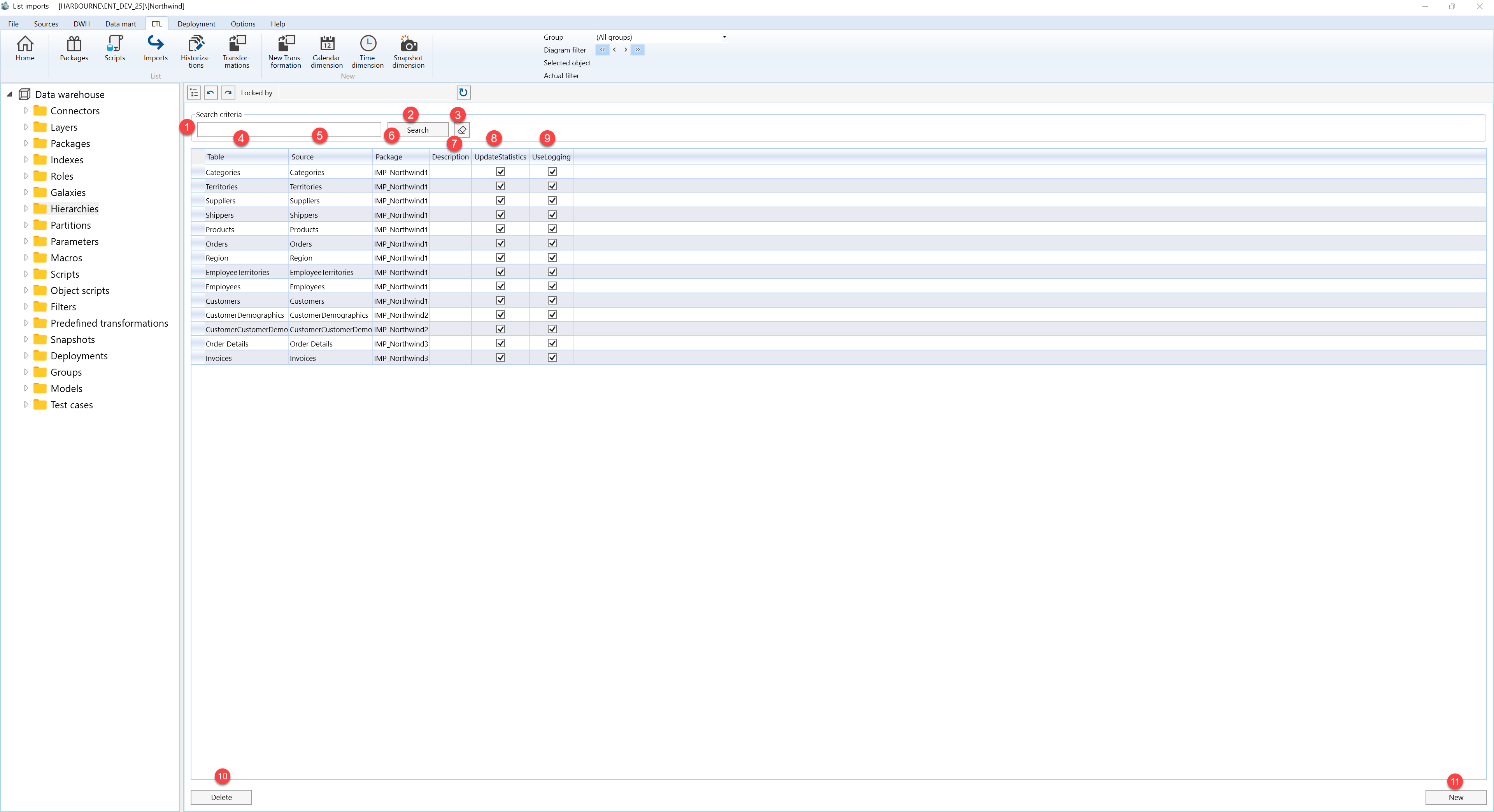Open the Help ribbon tab
The width and height of the screenshot is (1494, 812).
coord(278,24)
